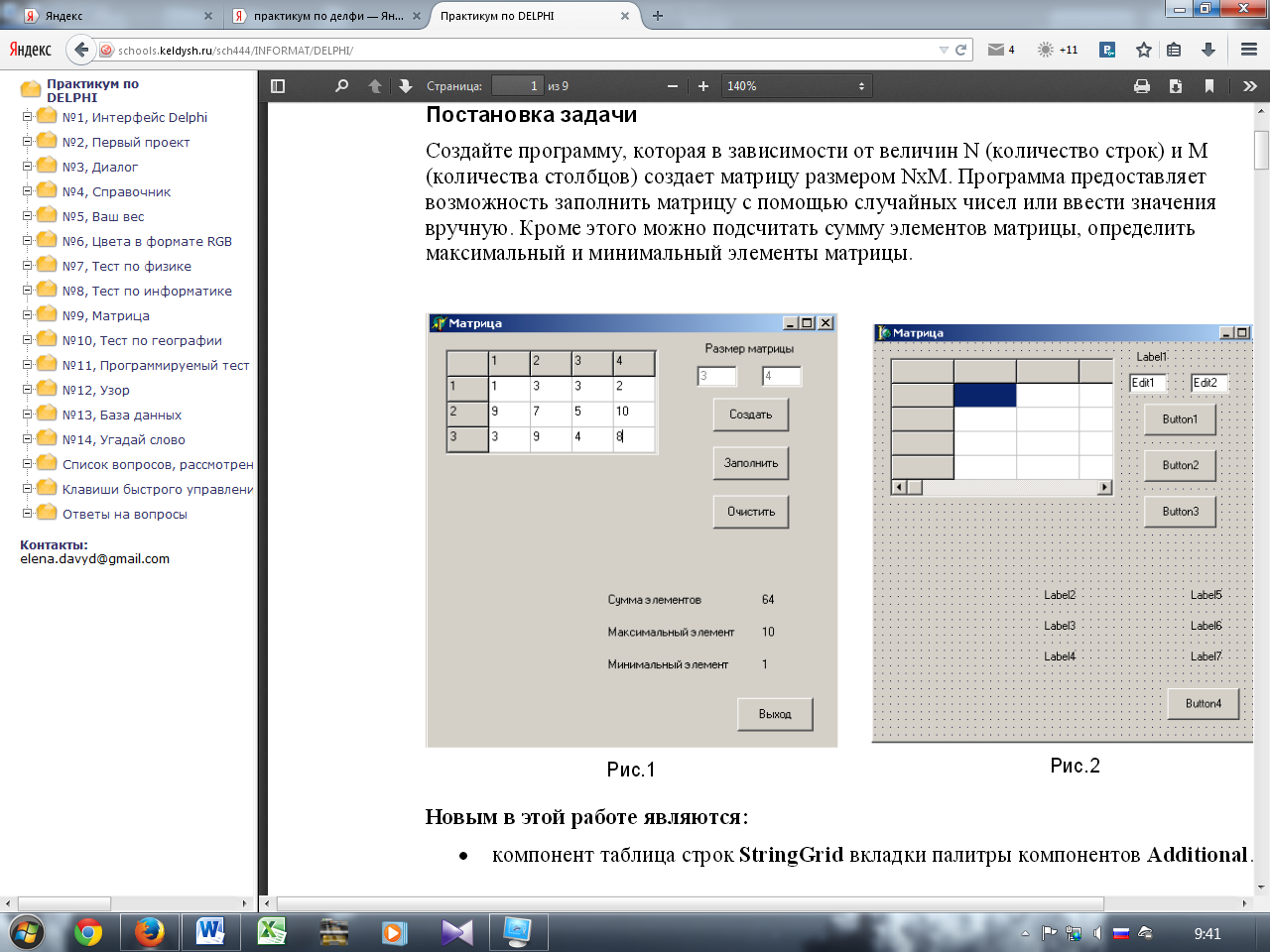Screen dimensions: 1270x952
Task: Click the browser back arrow
Action: pos(80,50)
